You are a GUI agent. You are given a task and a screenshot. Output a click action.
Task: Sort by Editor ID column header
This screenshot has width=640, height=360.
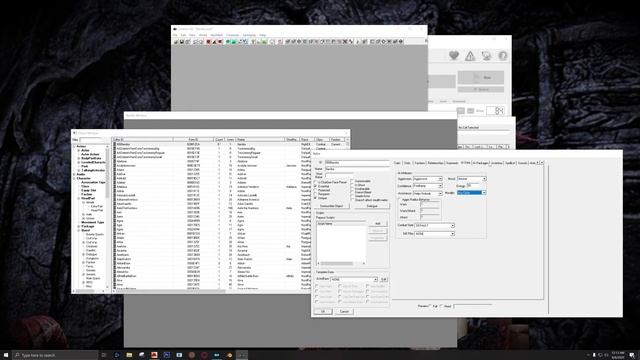[x=142, y=140]
